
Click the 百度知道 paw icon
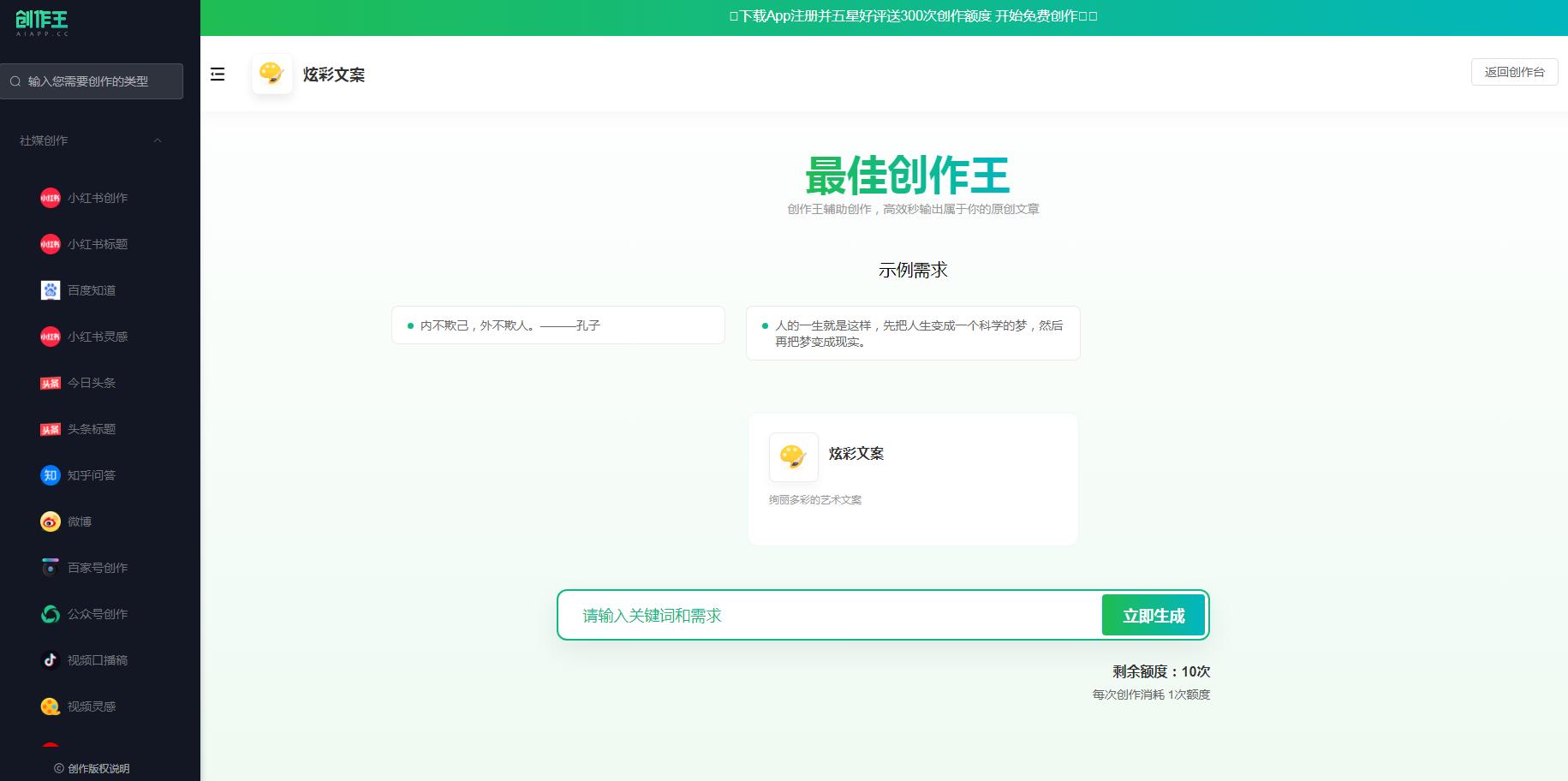point(51,290)
